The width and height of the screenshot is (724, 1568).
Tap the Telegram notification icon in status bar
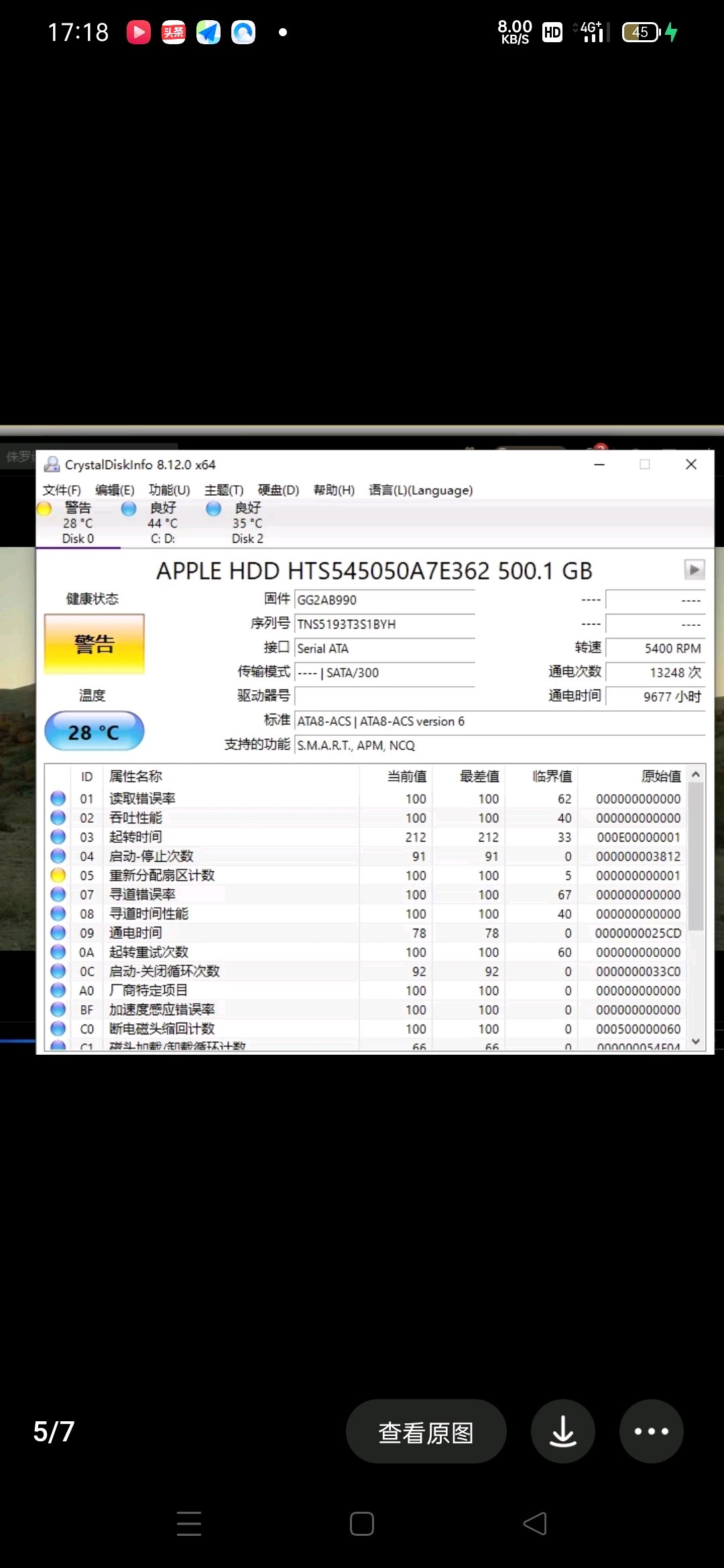pyautogui.click(x=208, y=31)
